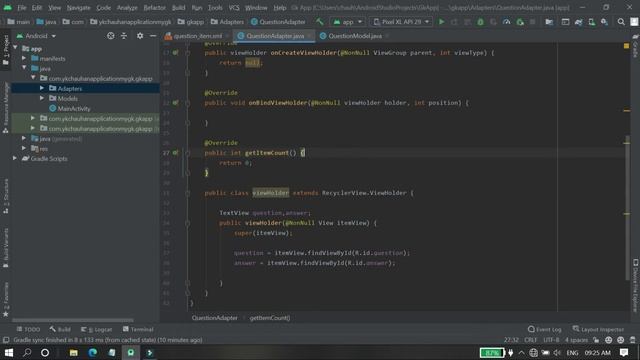Click override gutter icon beside getItemCount
Image resolution: width=640 pixels, height=360 pixels.
(x=175, y=153)
